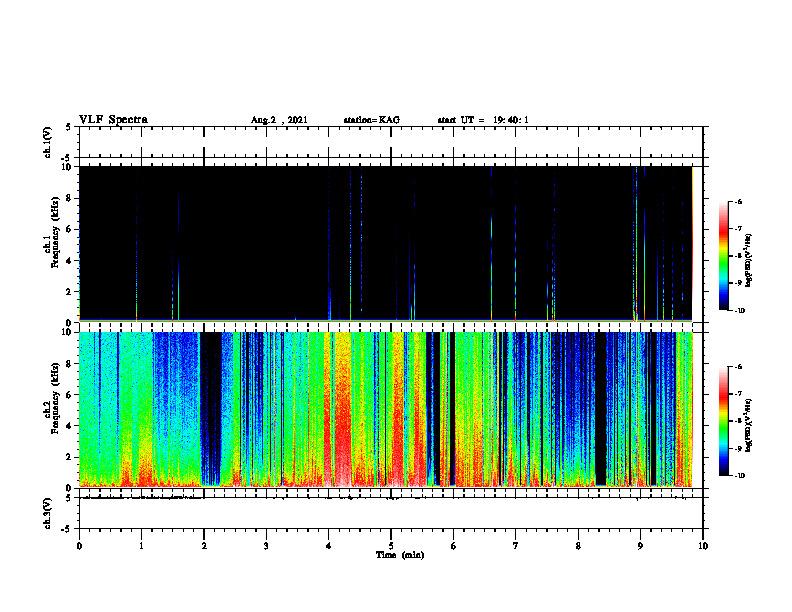792x612 pixels.
Task: Click the "Time (min)" axis label
Action: click(x=400, y=555)
